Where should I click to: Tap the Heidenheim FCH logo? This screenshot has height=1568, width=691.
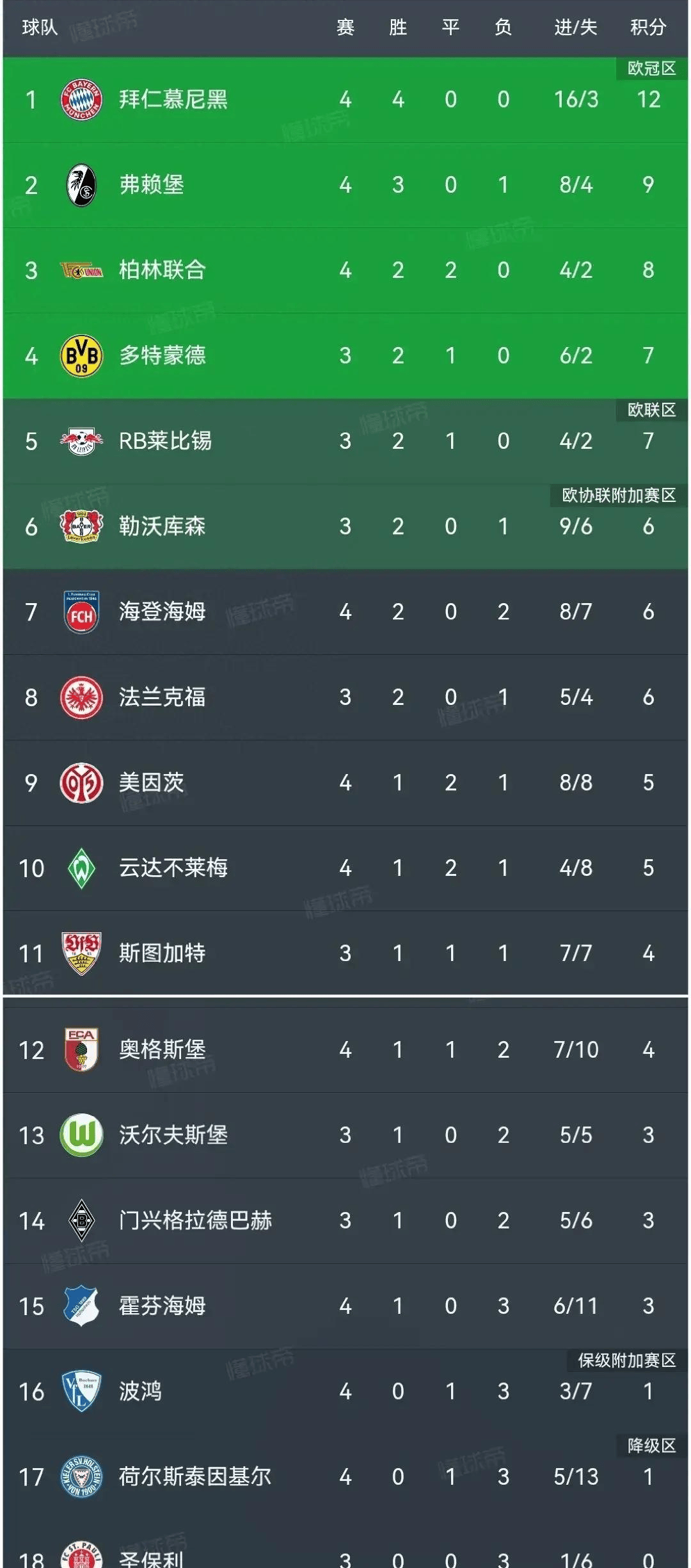click(x=81, y=612)
